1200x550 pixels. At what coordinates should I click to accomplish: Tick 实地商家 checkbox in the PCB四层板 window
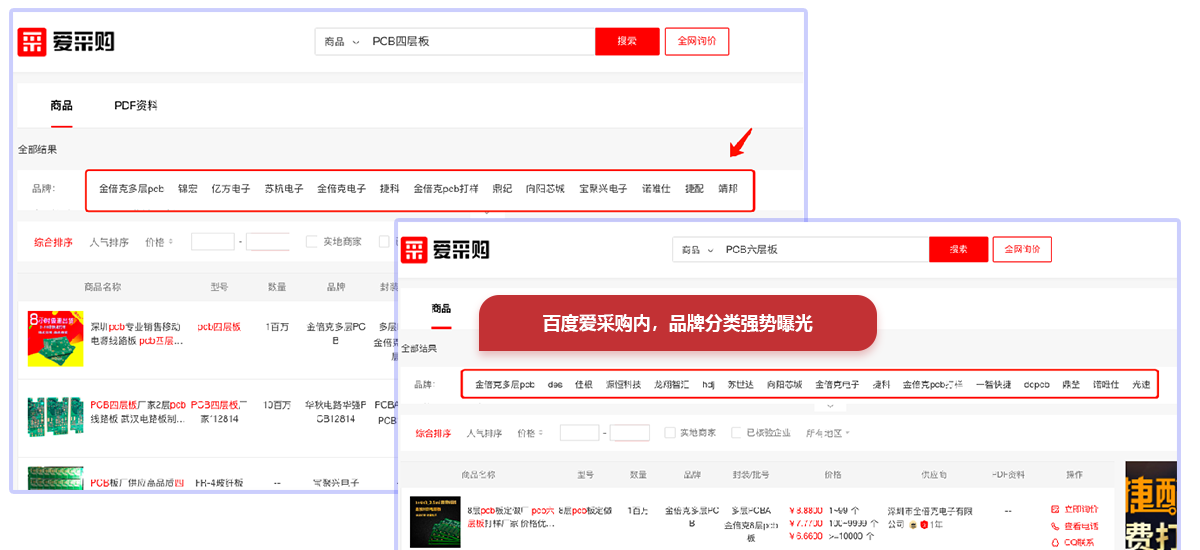[x=312, y=242]
